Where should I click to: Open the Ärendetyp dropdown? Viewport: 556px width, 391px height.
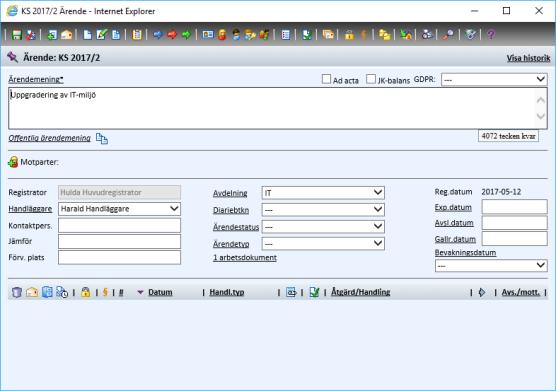click(323, 244)
